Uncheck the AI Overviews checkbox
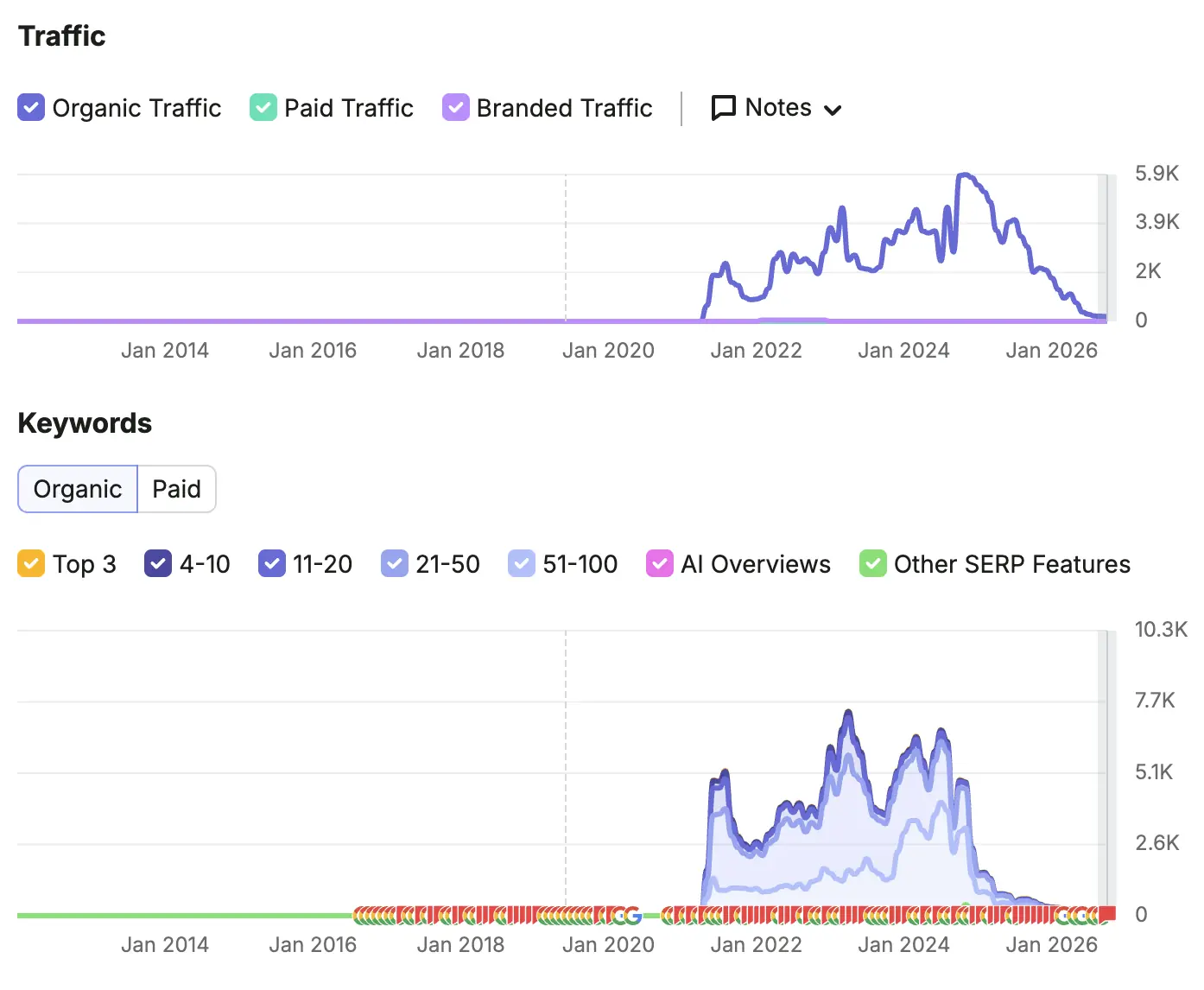The width and height of the screenshot is (1204, 990). tap(660, 564)
